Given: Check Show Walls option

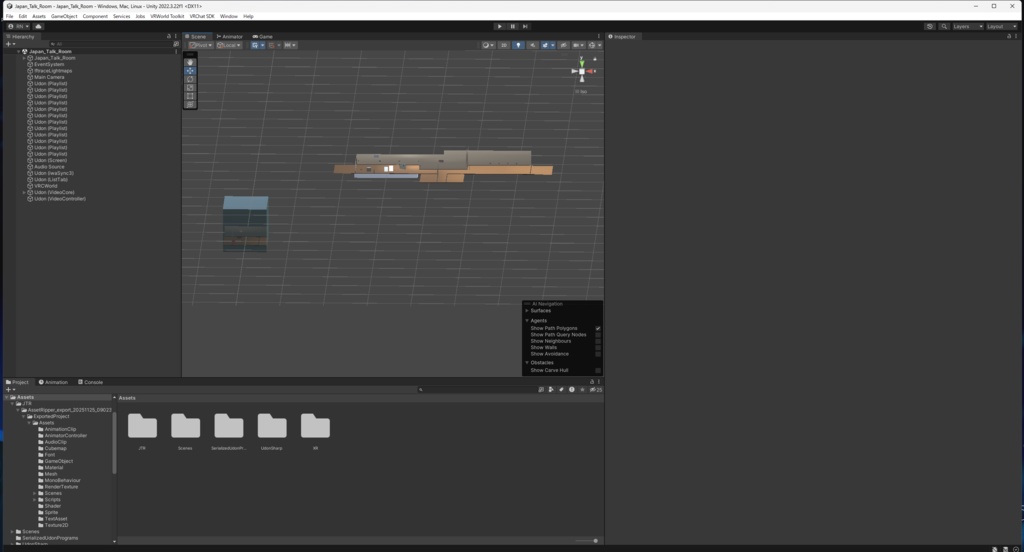Looking at the screenshot, I should tap(598, 348).
